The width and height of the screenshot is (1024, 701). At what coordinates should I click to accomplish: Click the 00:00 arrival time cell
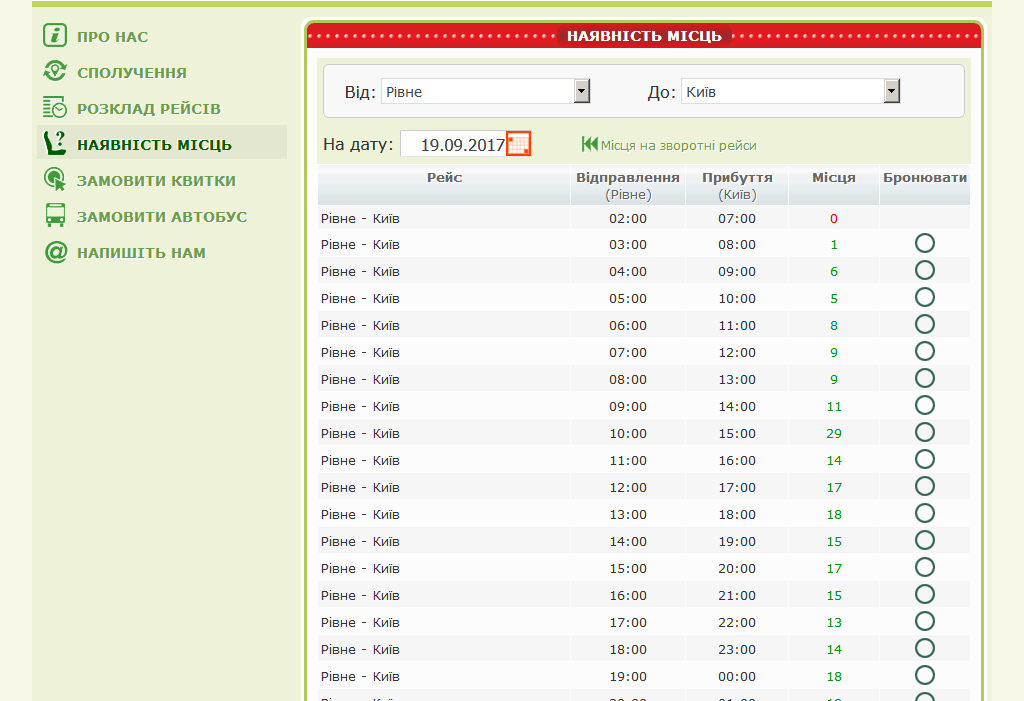click(x=737, y=677)
